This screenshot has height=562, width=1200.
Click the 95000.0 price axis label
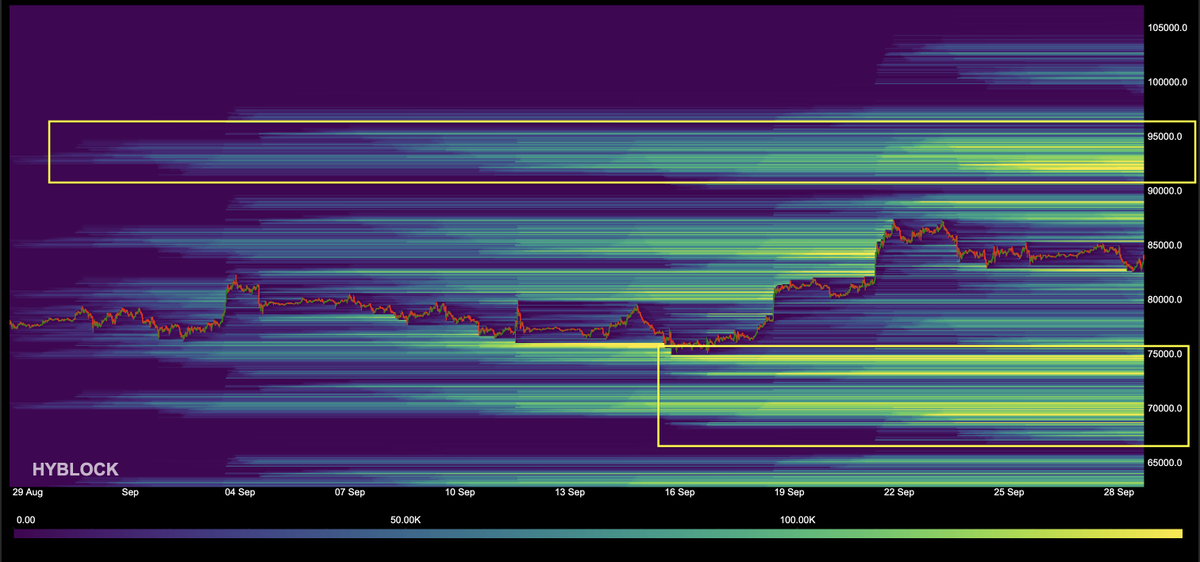click(1164, 136)
